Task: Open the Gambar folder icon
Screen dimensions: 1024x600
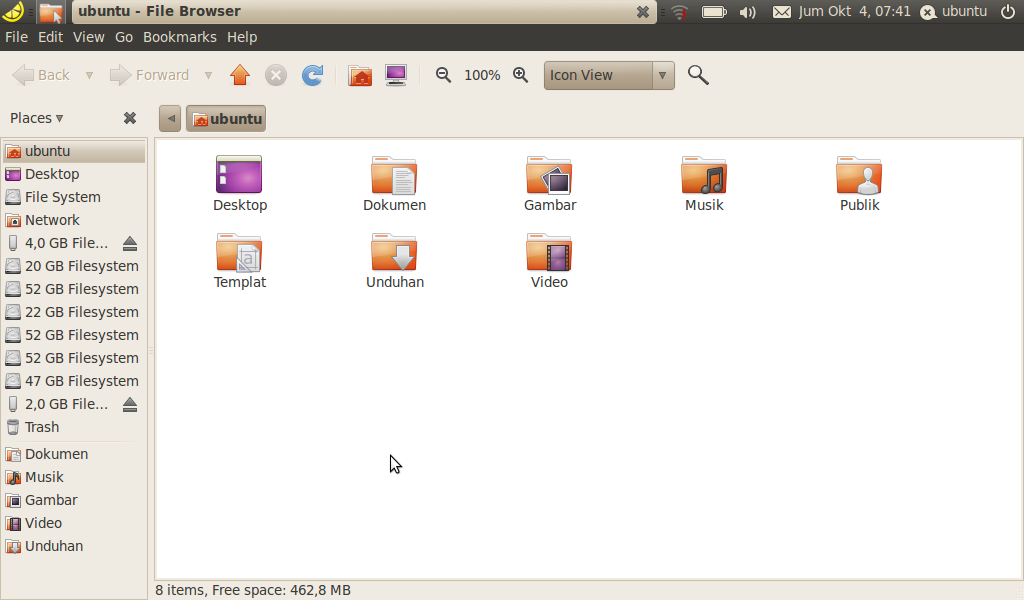Action: (549, 174)
